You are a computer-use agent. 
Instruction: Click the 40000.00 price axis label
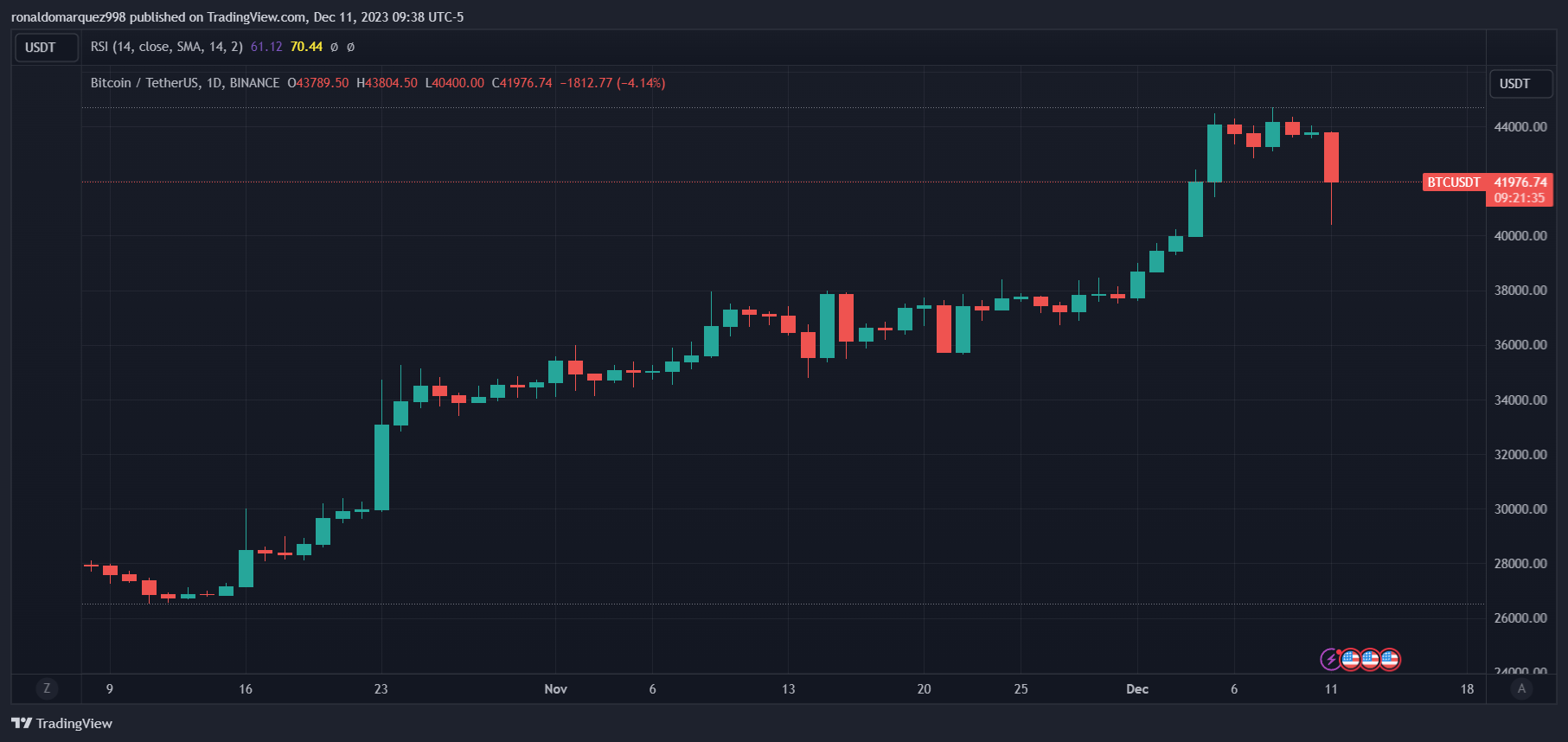coord(1520,236)
